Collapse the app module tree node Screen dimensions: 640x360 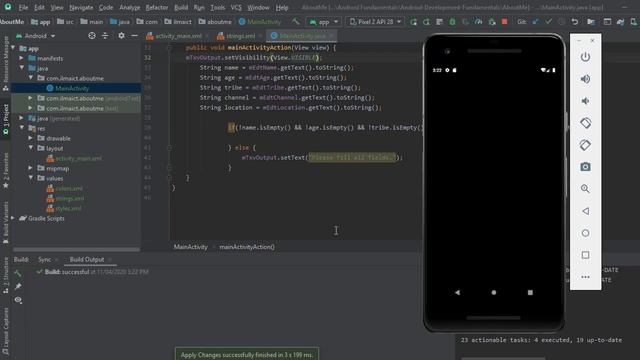click(x=13, y=48)
